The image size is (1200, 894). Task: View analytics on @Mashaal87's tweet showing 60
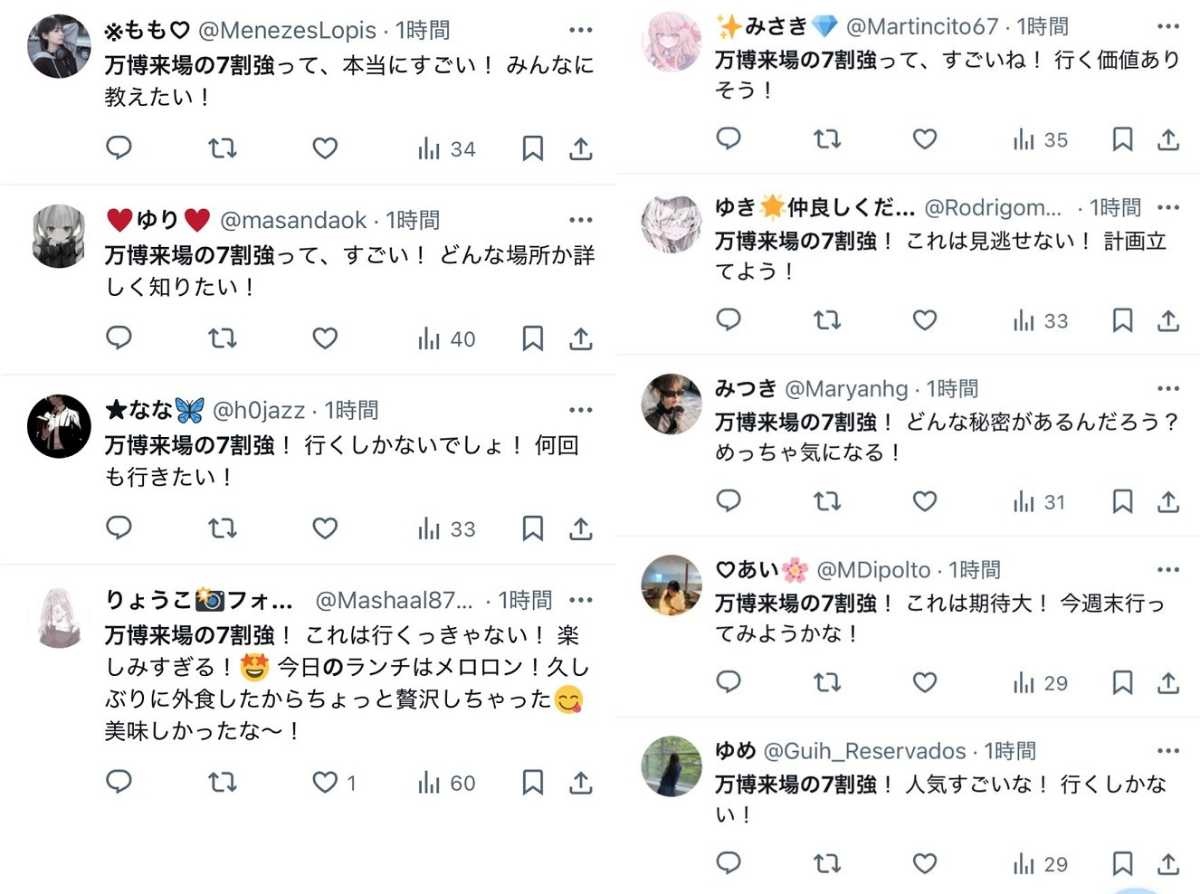coord(447,783)
